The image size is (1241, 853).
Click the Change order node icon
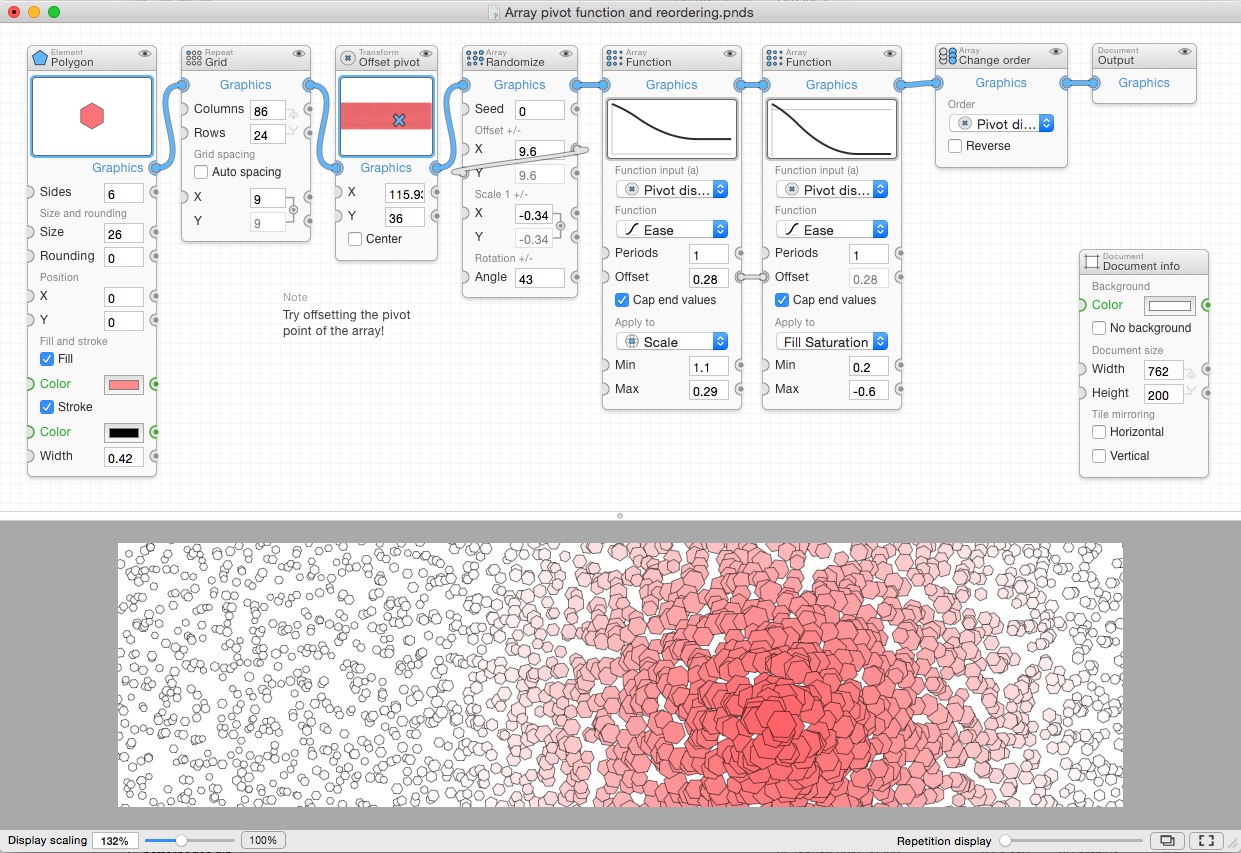[x=947, y=56]
